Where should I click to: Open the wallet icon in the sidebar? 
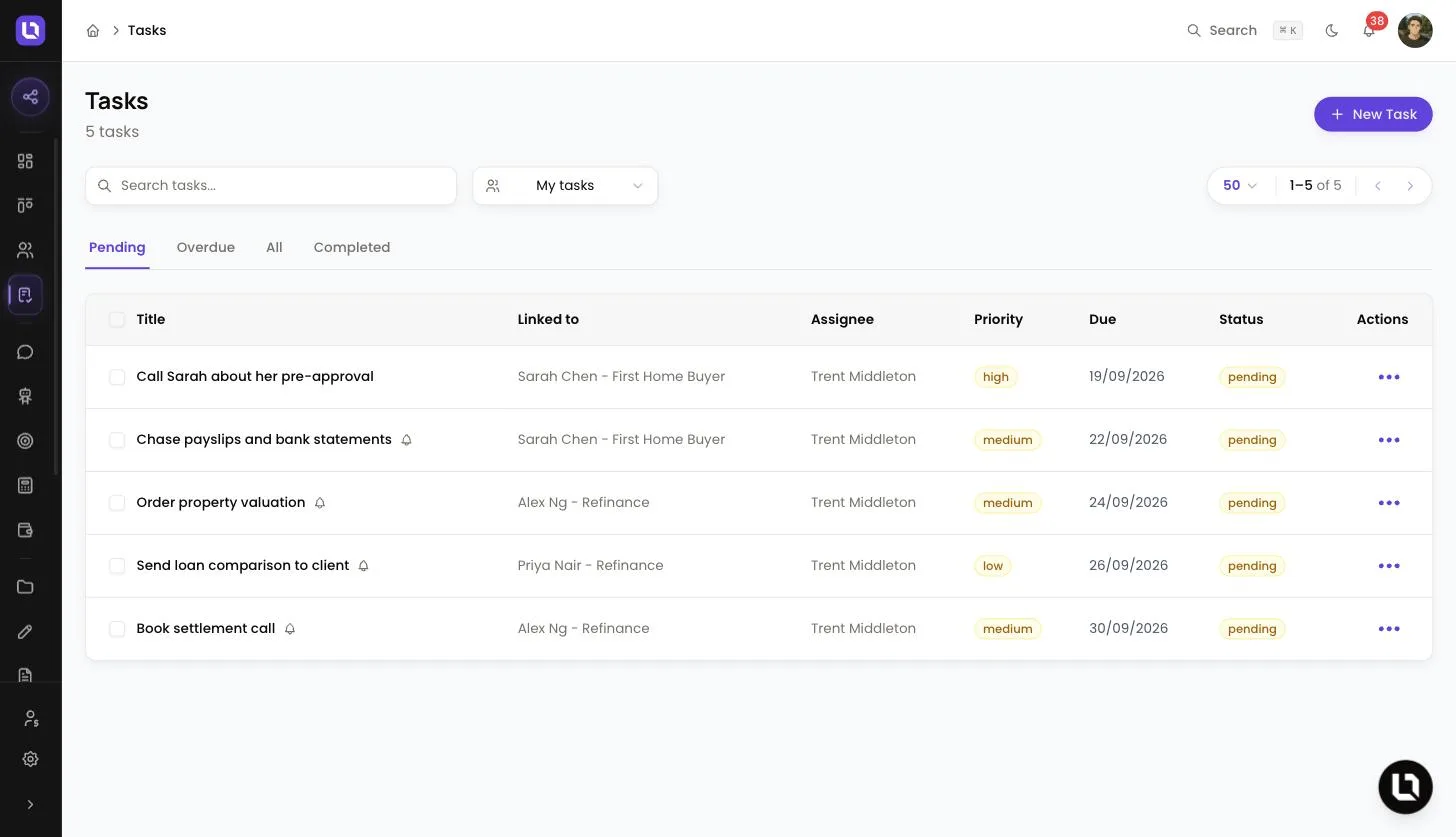pyautogui.click(x=25, y=530)
